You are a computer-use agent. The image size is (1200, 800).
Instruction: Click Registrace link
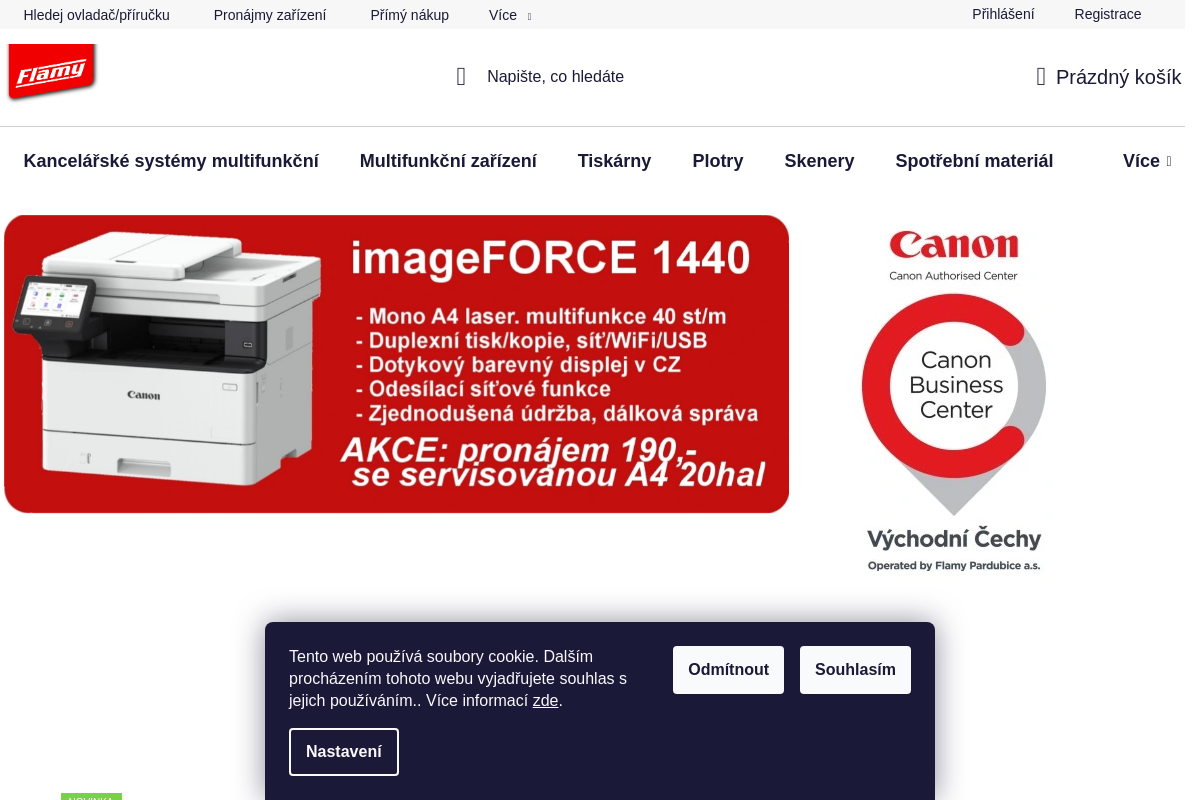tap(1108, 14)
